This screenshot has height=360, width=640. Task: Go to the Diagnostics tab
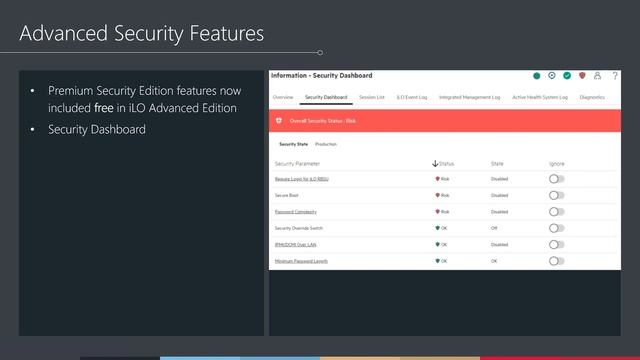point(592,97)
